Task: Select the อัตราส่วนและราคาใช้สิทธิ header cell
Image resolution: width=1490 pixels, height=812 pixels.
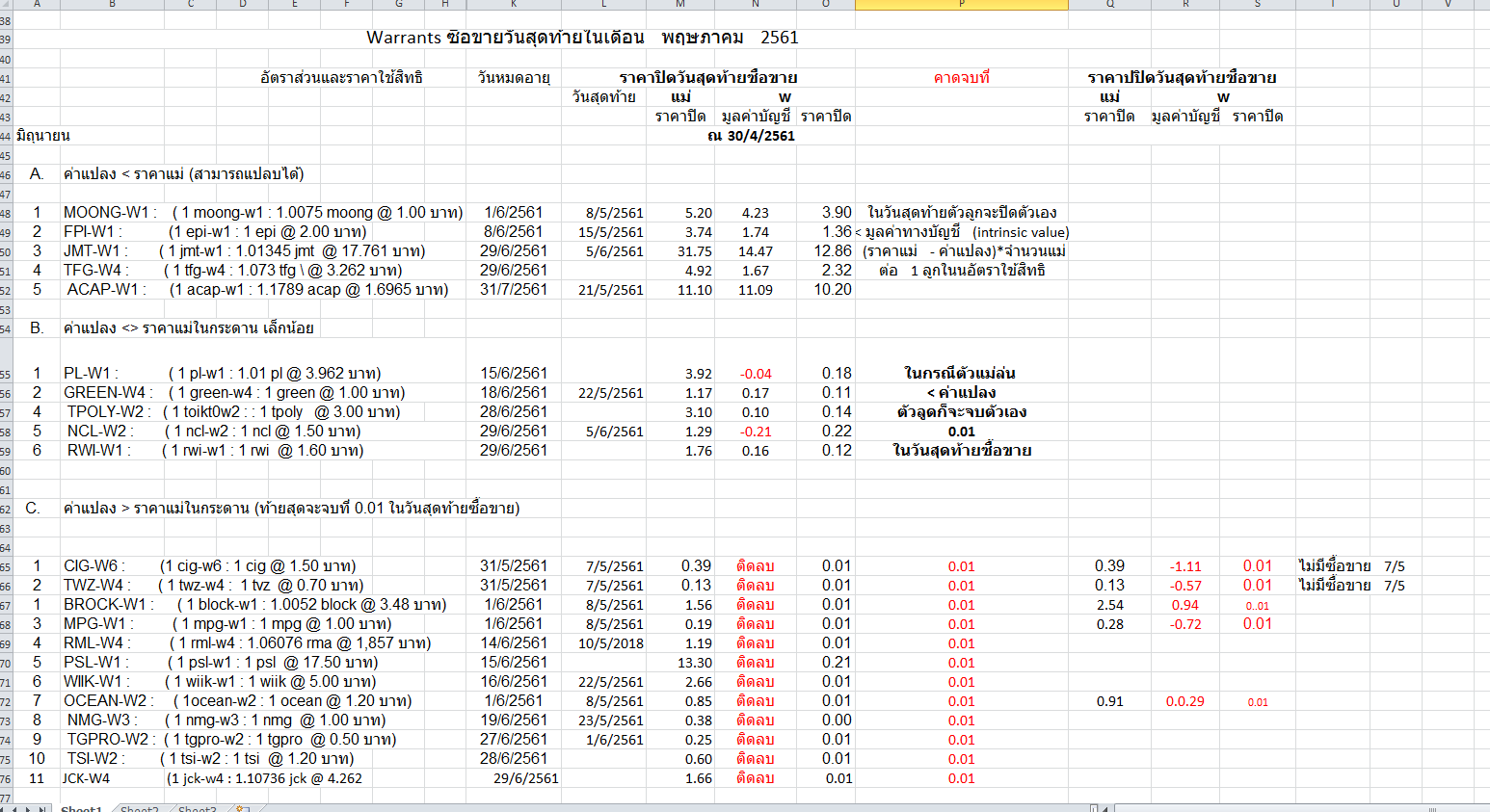Action: (x=341, y=77)
